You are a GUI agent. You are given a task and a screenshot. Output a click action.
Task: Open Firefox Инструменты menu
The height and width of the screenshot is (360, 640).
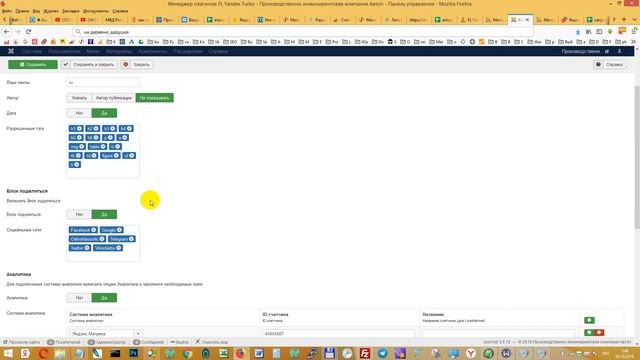click(96, 11)
